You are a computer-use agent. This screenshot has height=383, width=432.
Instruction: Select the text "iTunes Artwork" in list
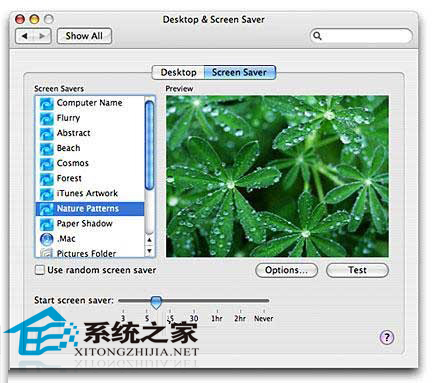(87, 193)
